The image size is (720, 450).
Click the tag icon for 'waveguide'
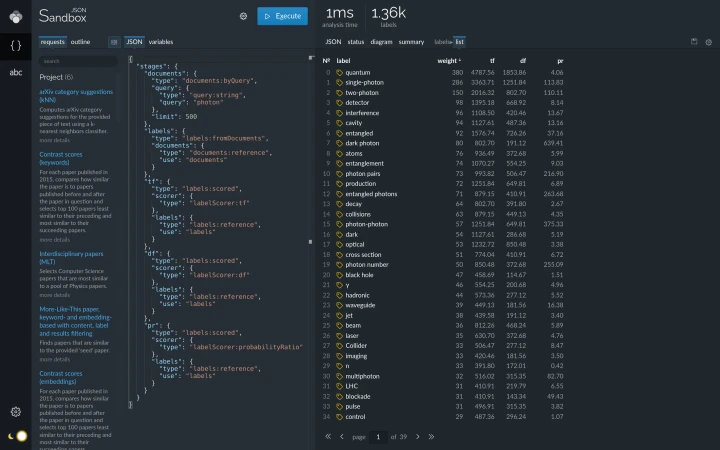click(x=339, y=305)
